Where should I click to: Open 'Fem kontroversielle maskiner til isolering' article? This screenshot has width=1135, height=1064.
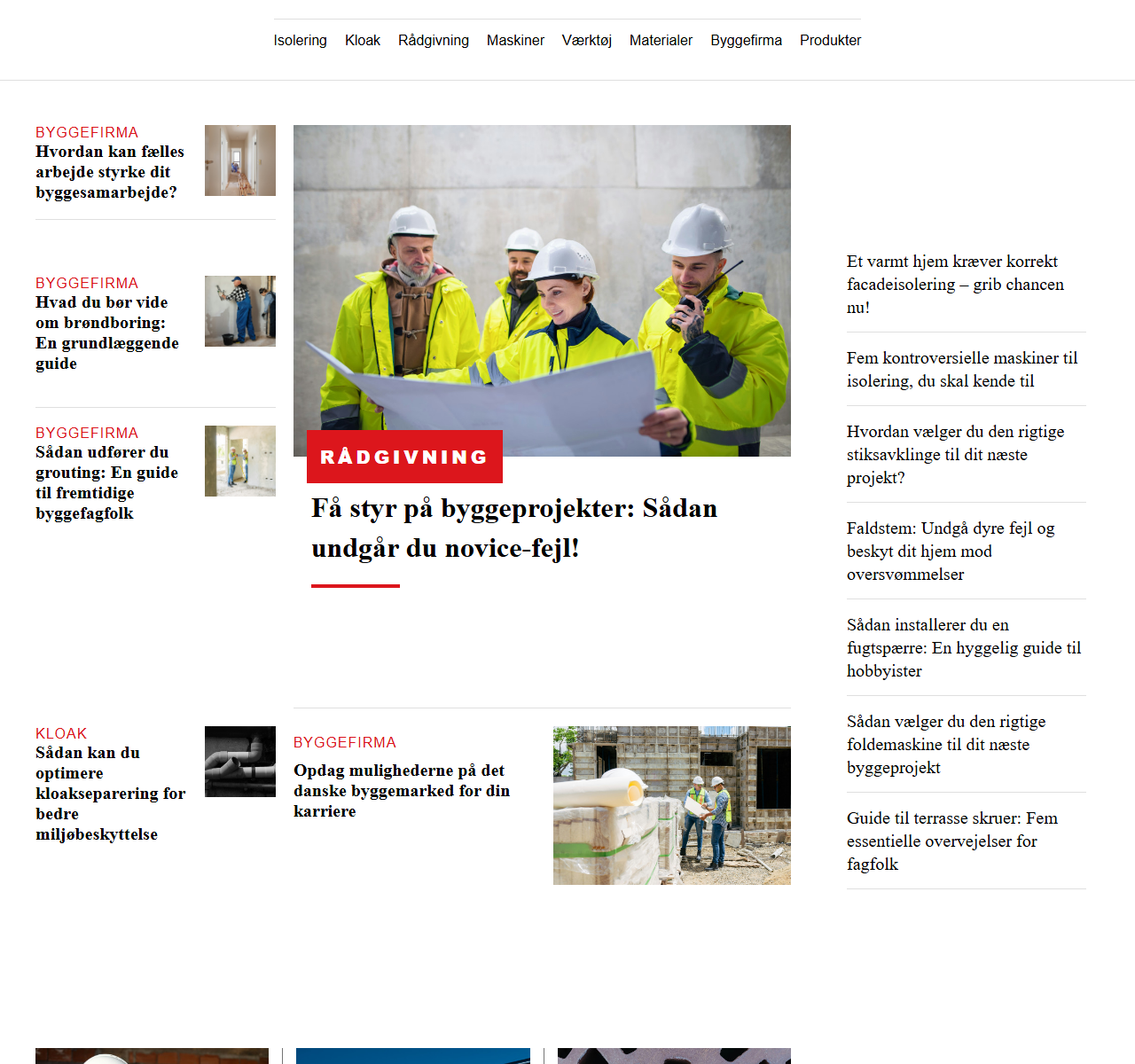click(962, 370)
